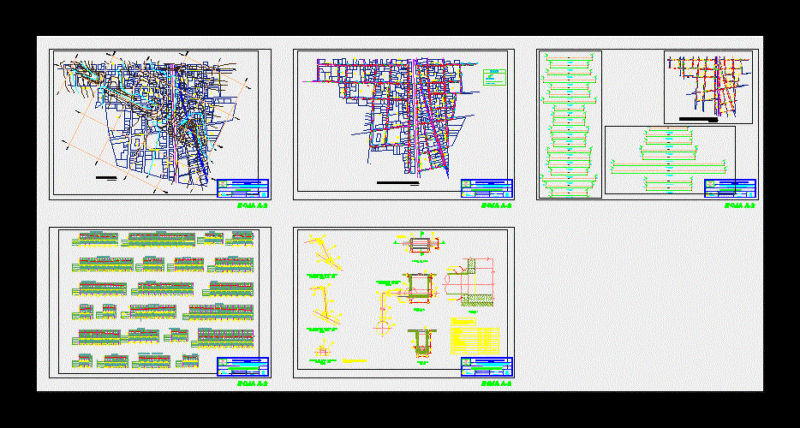Click green sheet label under top-right sheet
The height and width of the screenshot is (428, 800).
click(740, 206)
